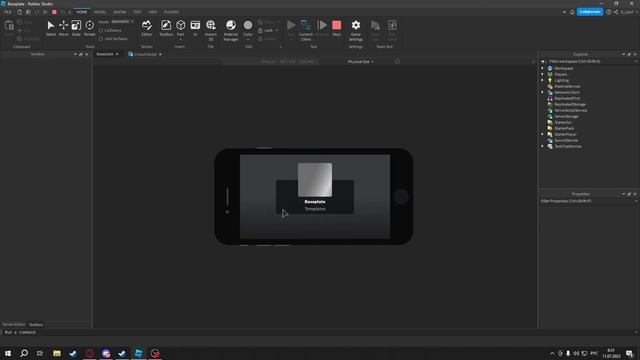Open the Windows notification center
Screen dimensions: 640x360
629,353
